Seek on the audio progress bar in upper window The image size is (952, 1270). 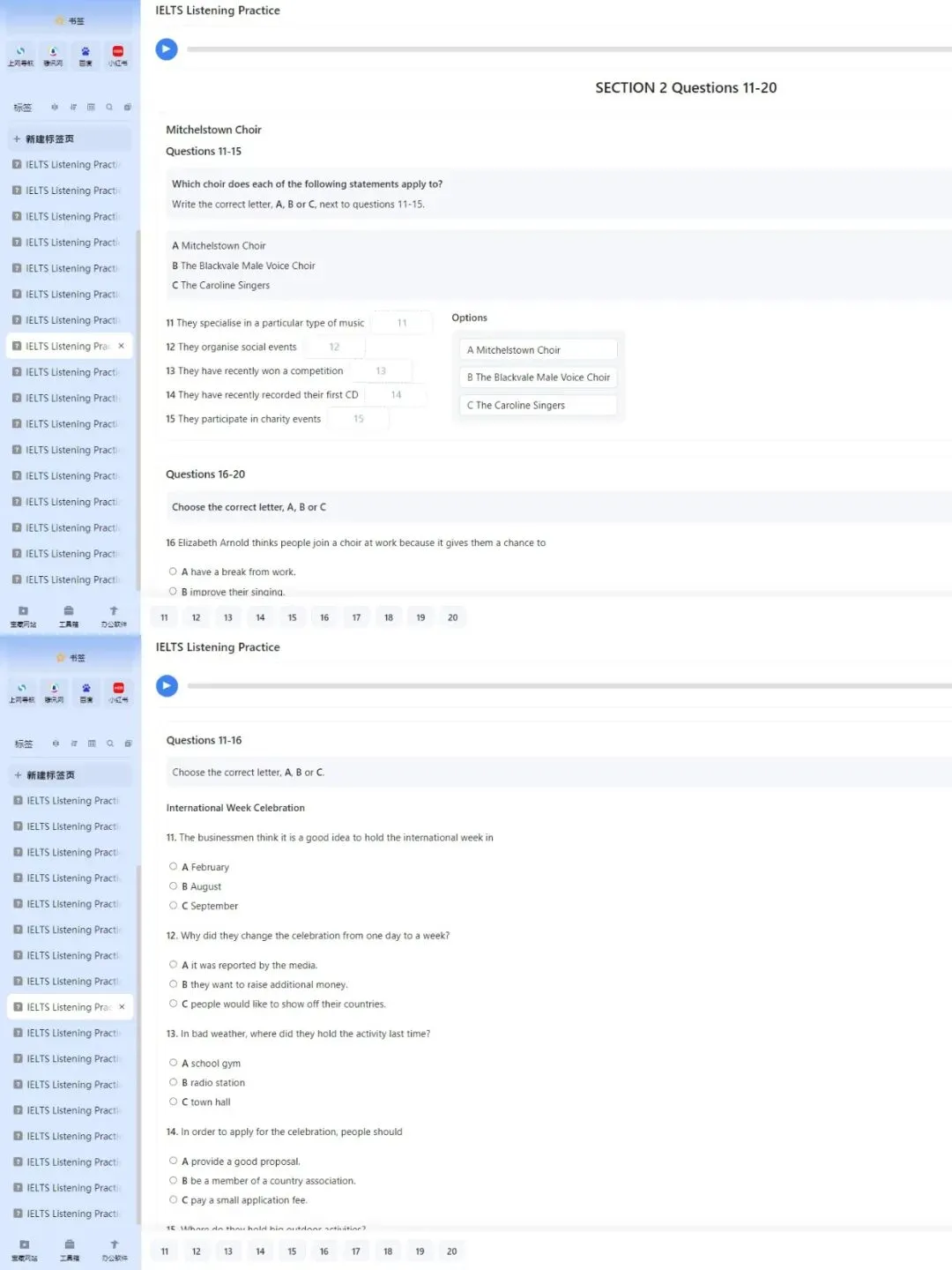point(569,49)
